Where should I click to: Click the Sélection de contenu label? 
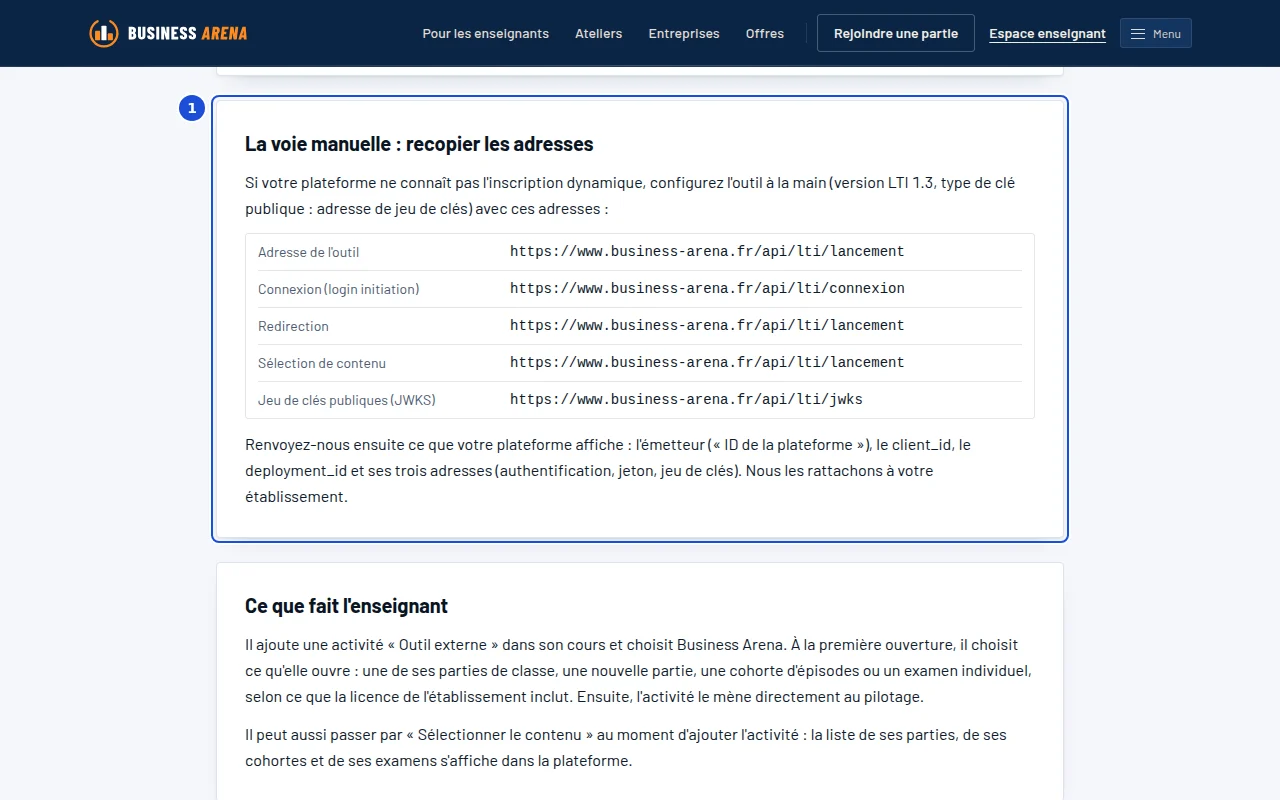pos(322,363)
